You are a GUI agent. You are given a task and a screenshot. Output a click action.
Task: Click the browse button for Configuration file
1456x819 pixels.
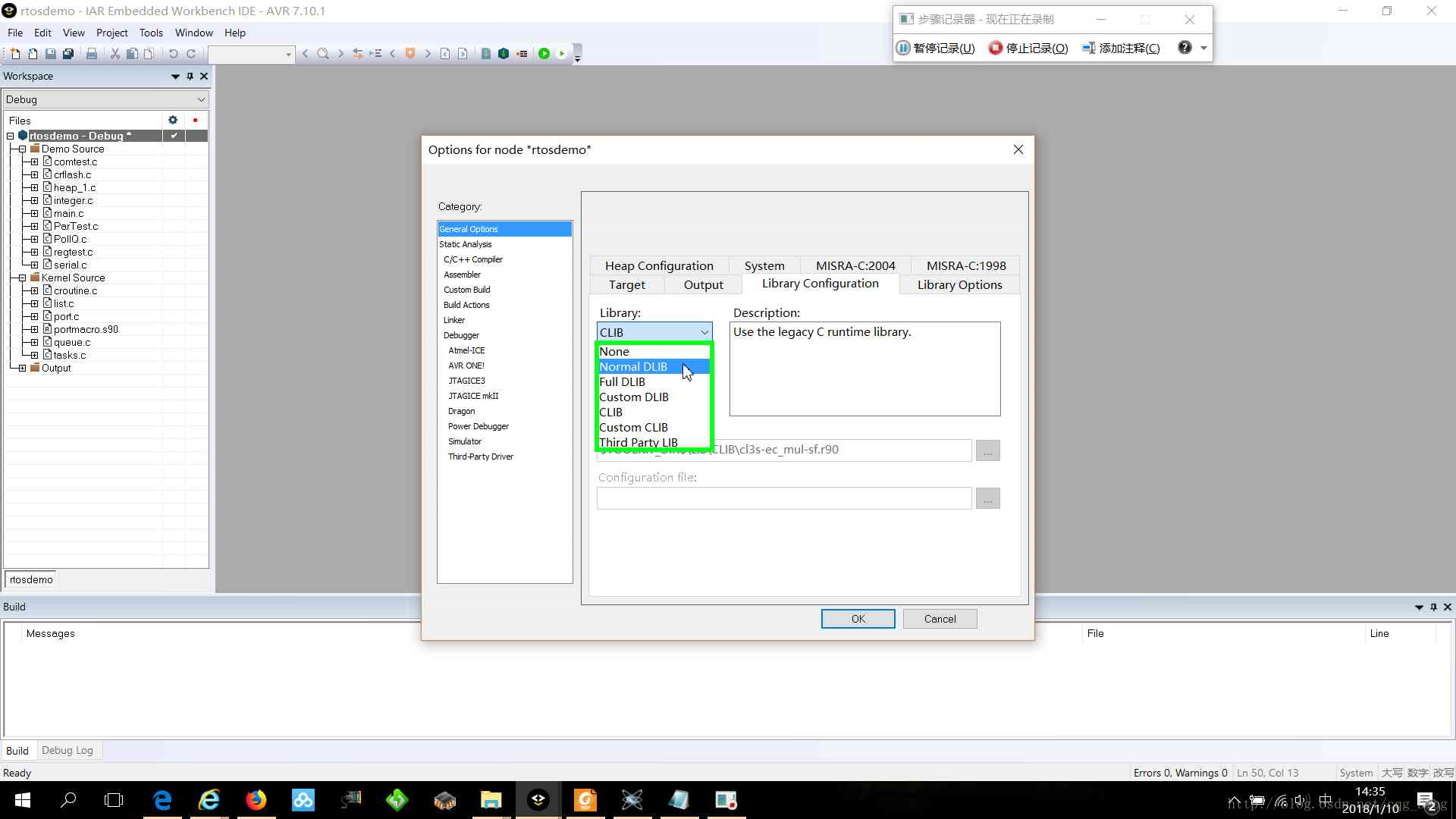[987, 498]
